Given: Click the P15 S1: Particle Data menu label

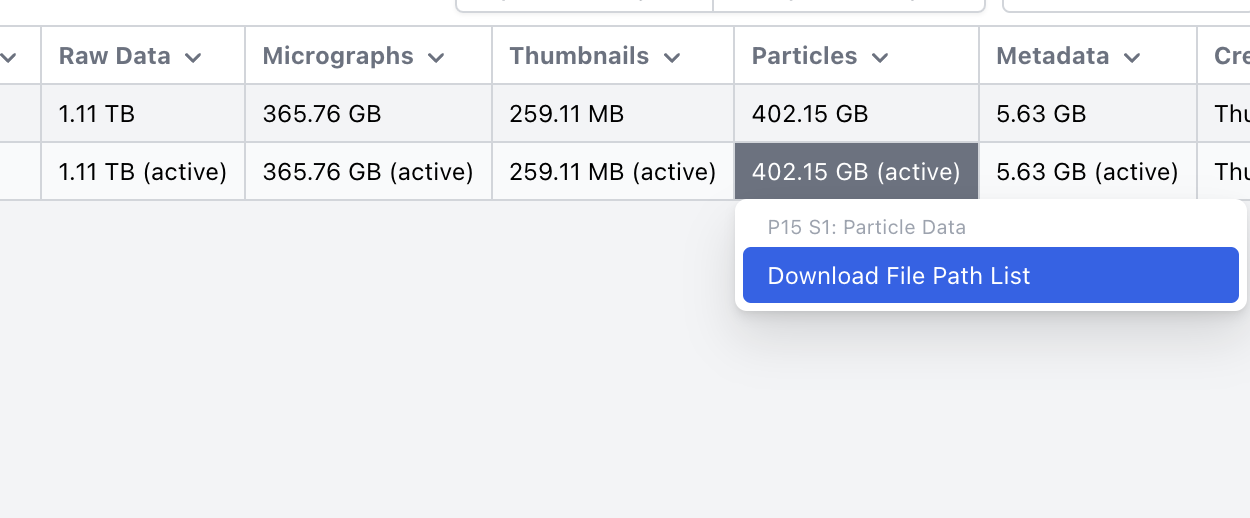Looking at the screenshot, I should tap(867, 227).
